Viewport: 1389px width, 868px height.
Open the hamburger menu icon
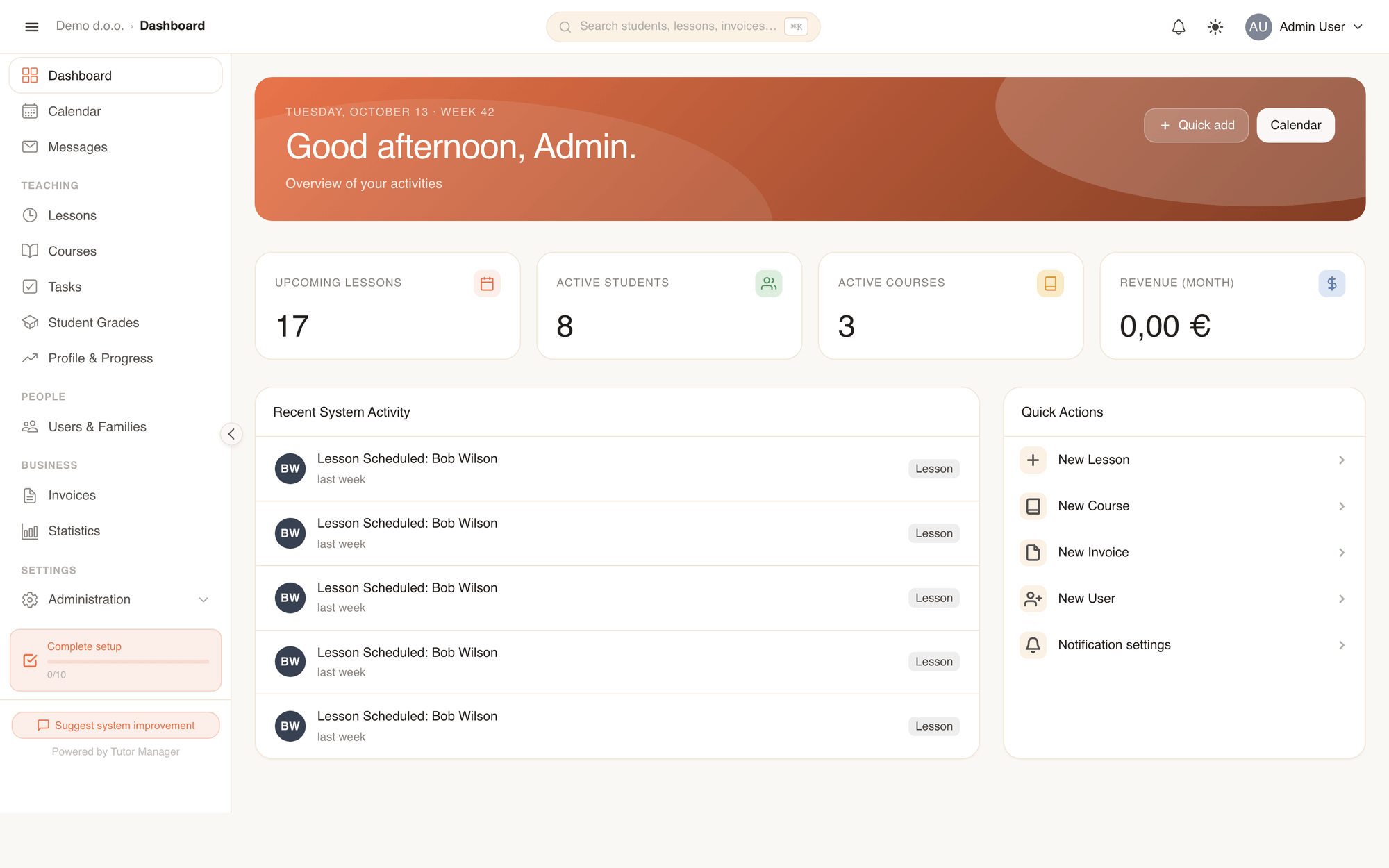[x=31, y=26]
